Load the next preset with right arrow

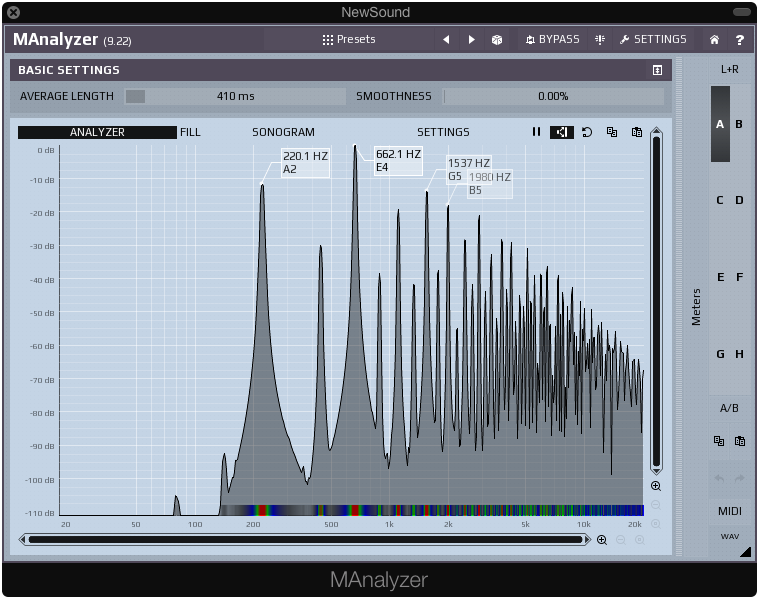[471, 40]
